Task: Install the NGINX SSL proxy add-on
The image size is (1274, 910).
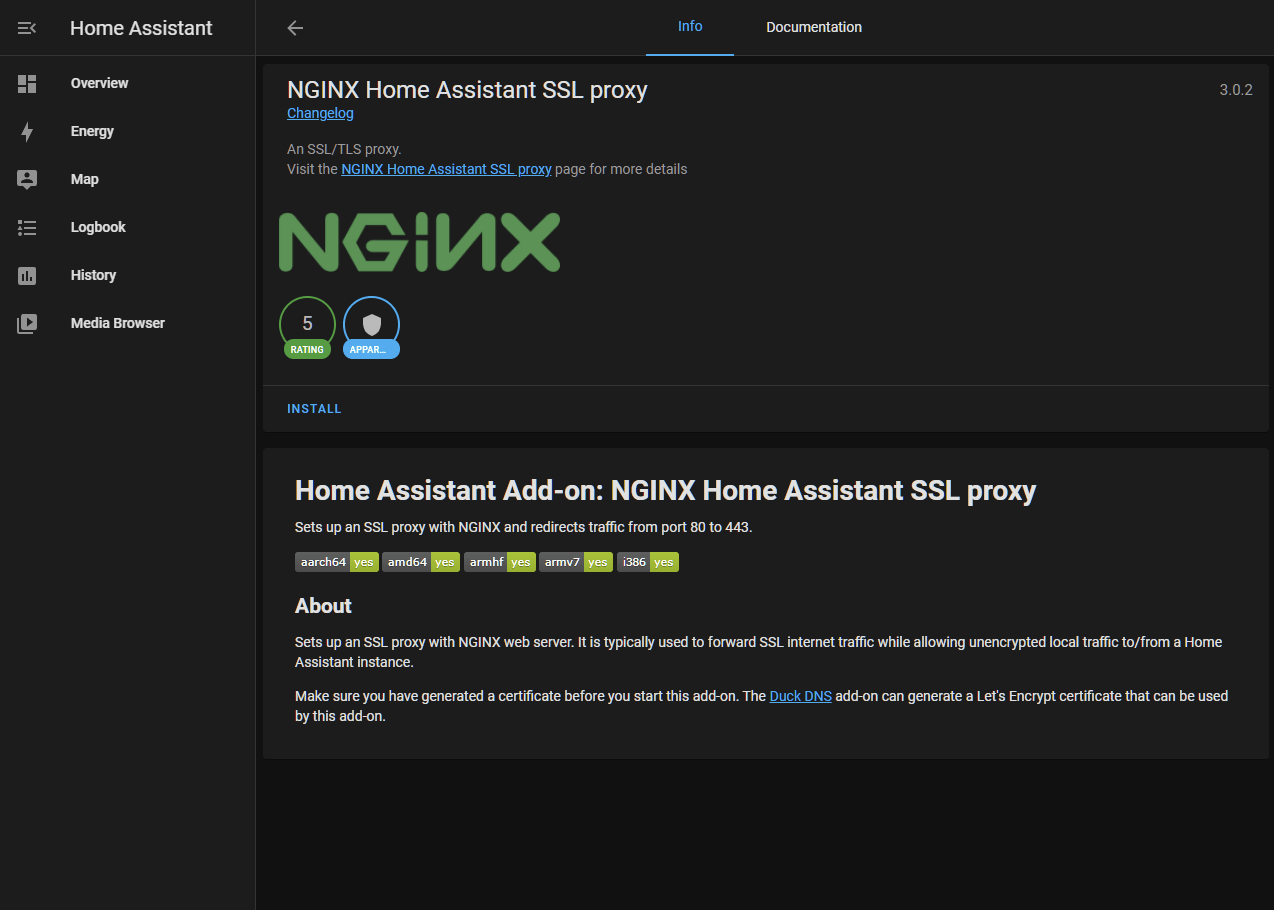Action: click(x=314, y=408)
